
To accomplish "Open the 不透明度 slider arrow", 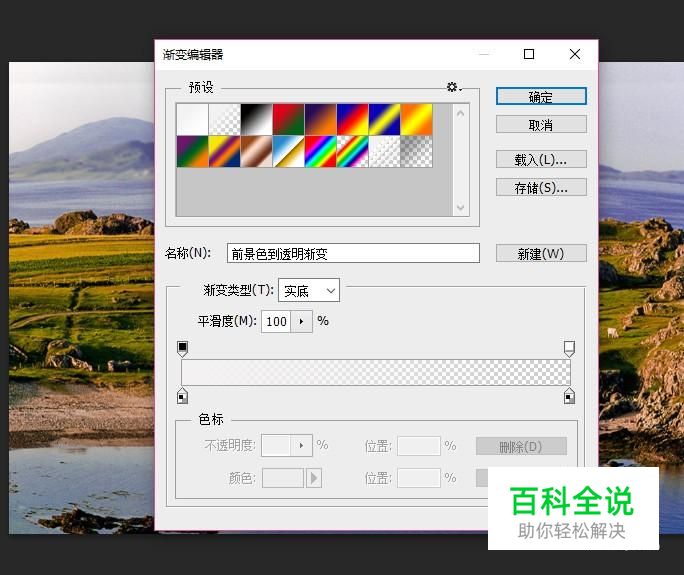I will (x=301, y=445).
